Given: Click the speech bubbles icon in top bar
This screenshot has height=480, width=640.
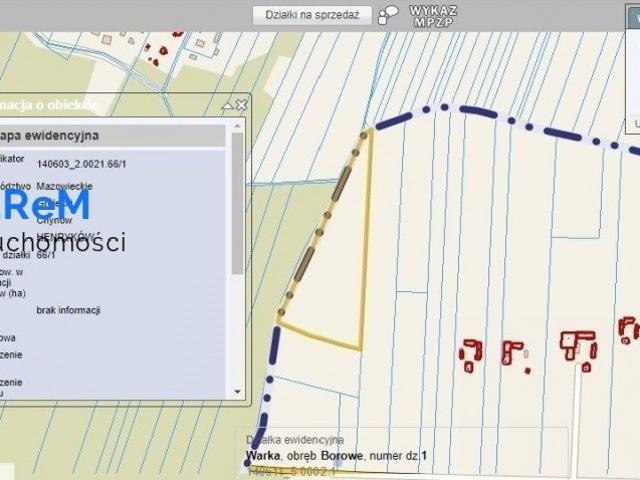Looking at the screenshot, I should tap(389, 15).
